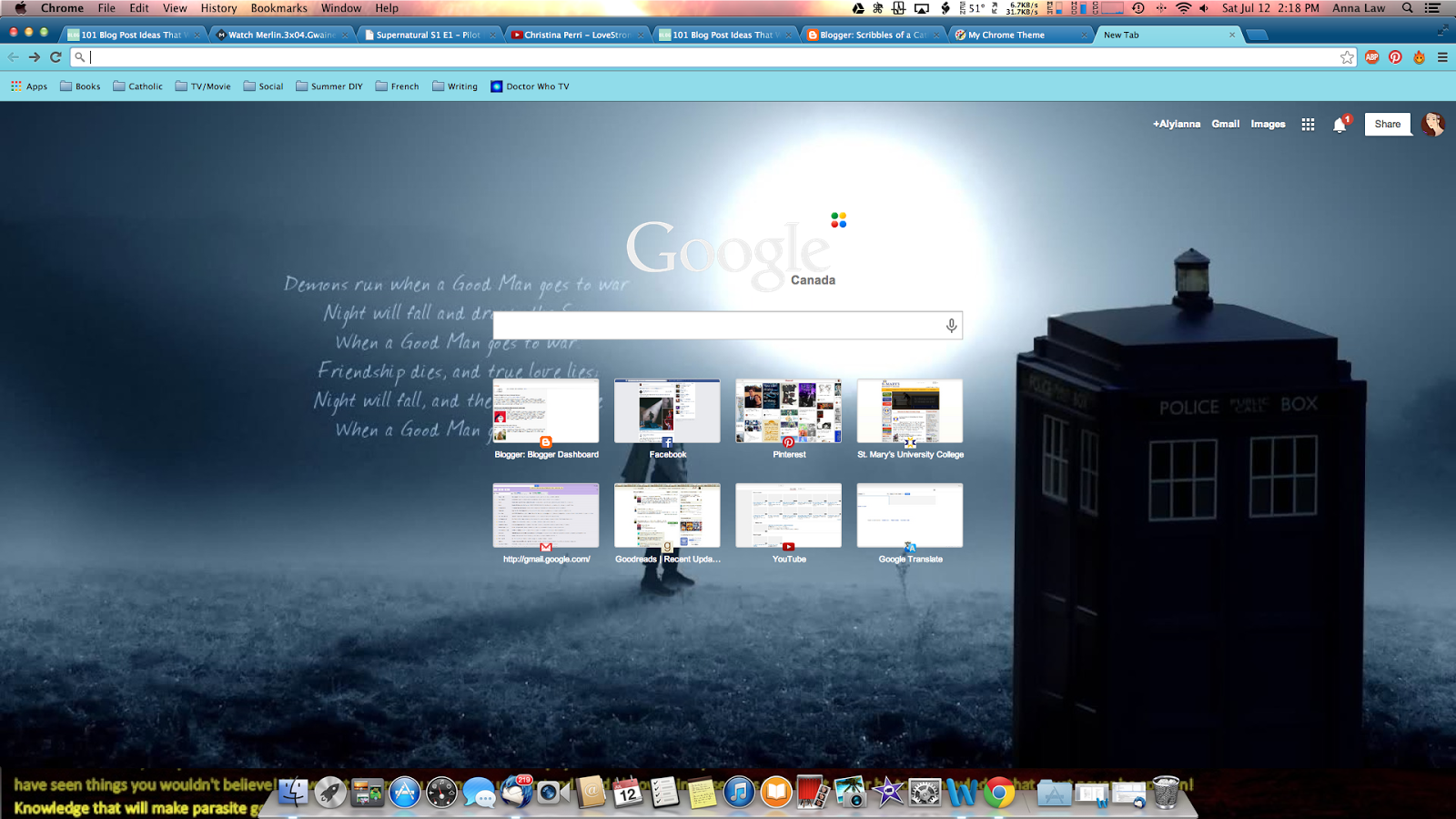The image size is (1456, 819).
Task: Go forward using the forward arrow
Action: pos(35,57)
